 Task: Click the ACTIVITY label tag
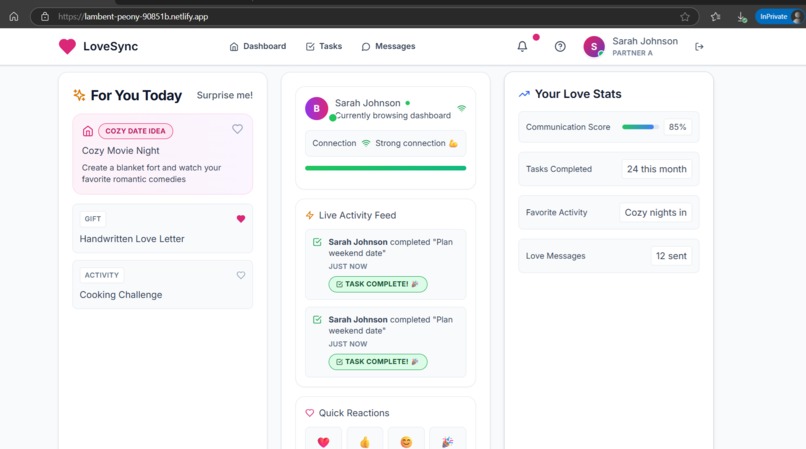pos(102,275)
